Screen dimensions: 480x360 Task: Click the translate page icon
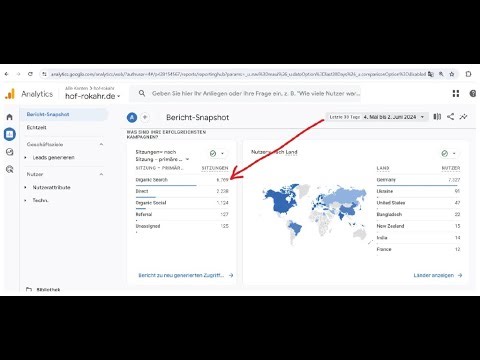[431, 74]
